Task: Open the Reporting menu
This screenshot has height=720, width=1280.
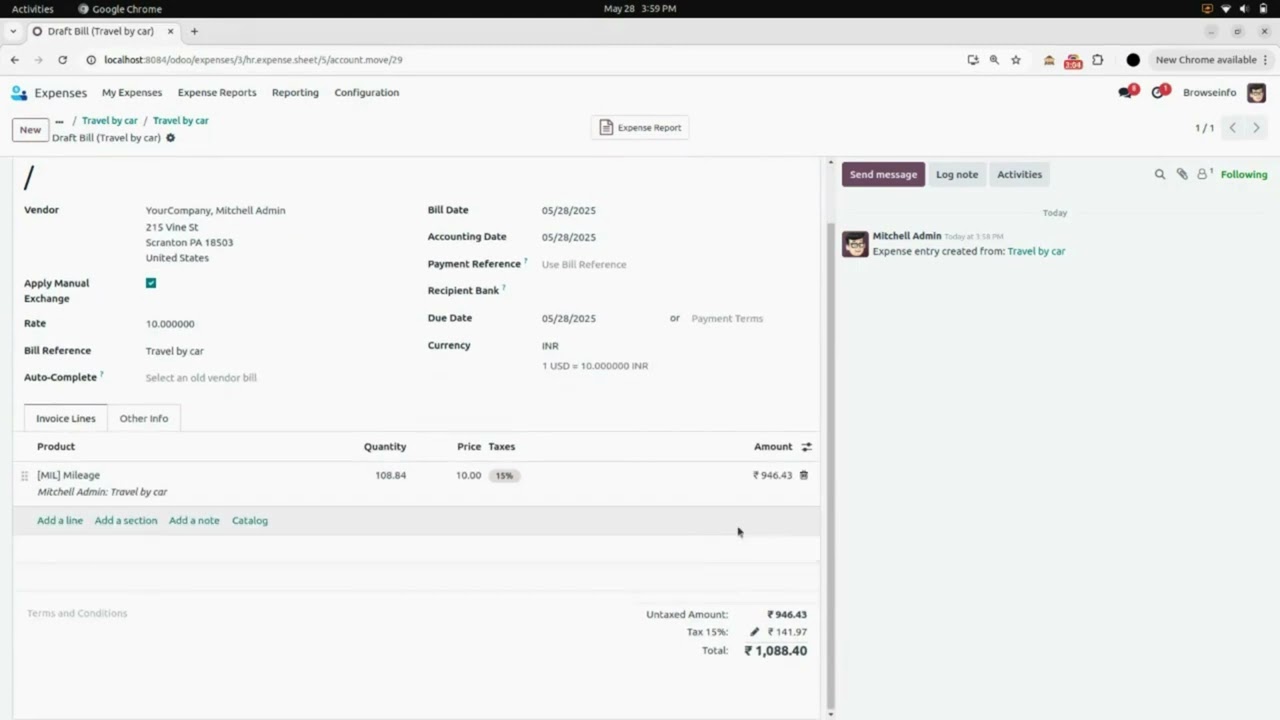Action: 295,93
